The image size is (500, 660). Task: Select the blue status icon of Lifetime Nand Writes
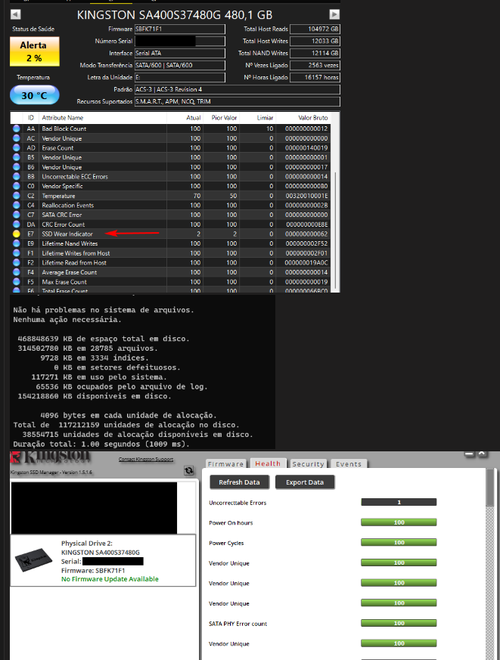coord(16,243)
